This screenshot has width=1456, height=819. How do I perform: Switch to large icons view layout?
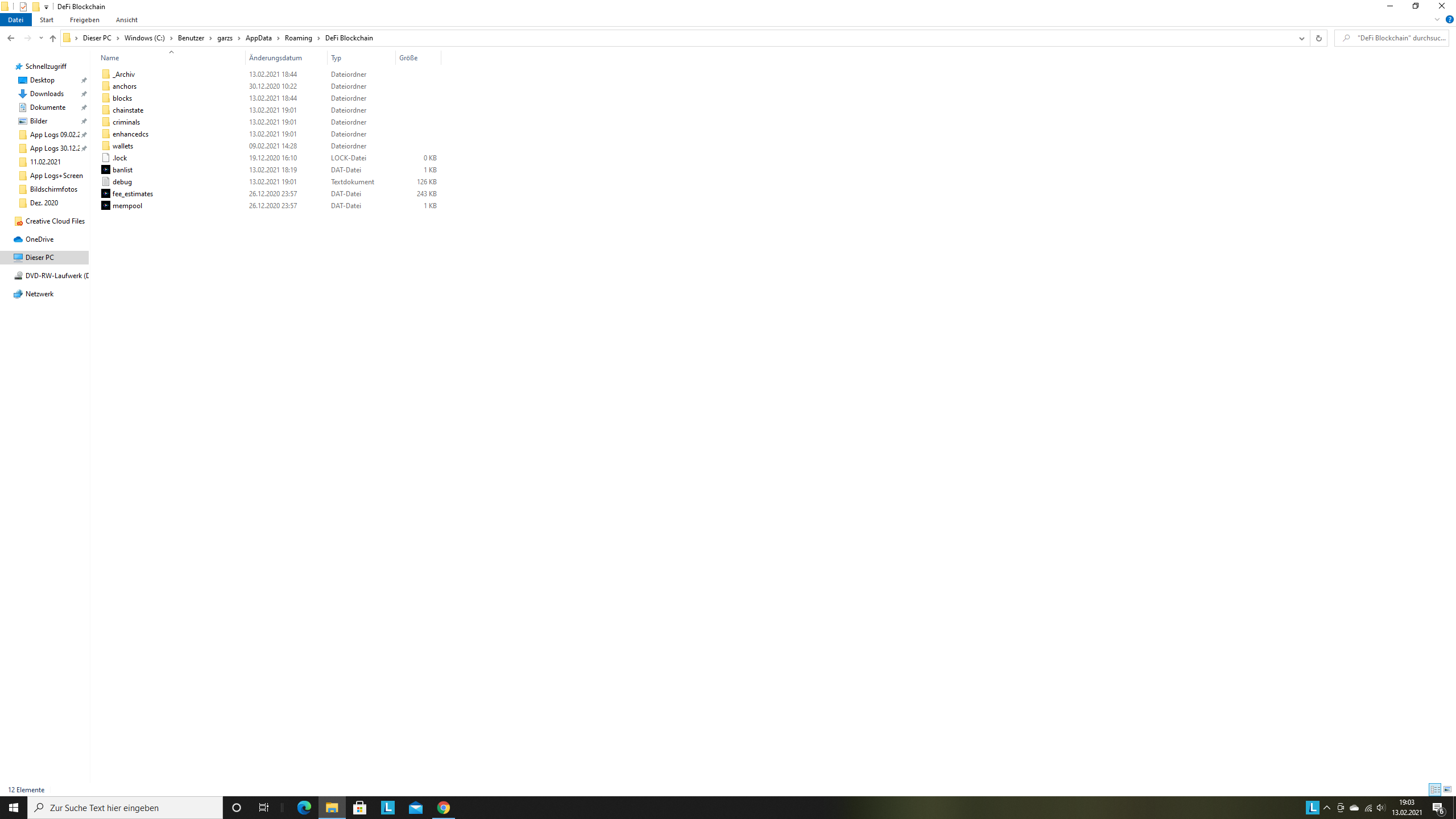click(x=1447, y=789)
